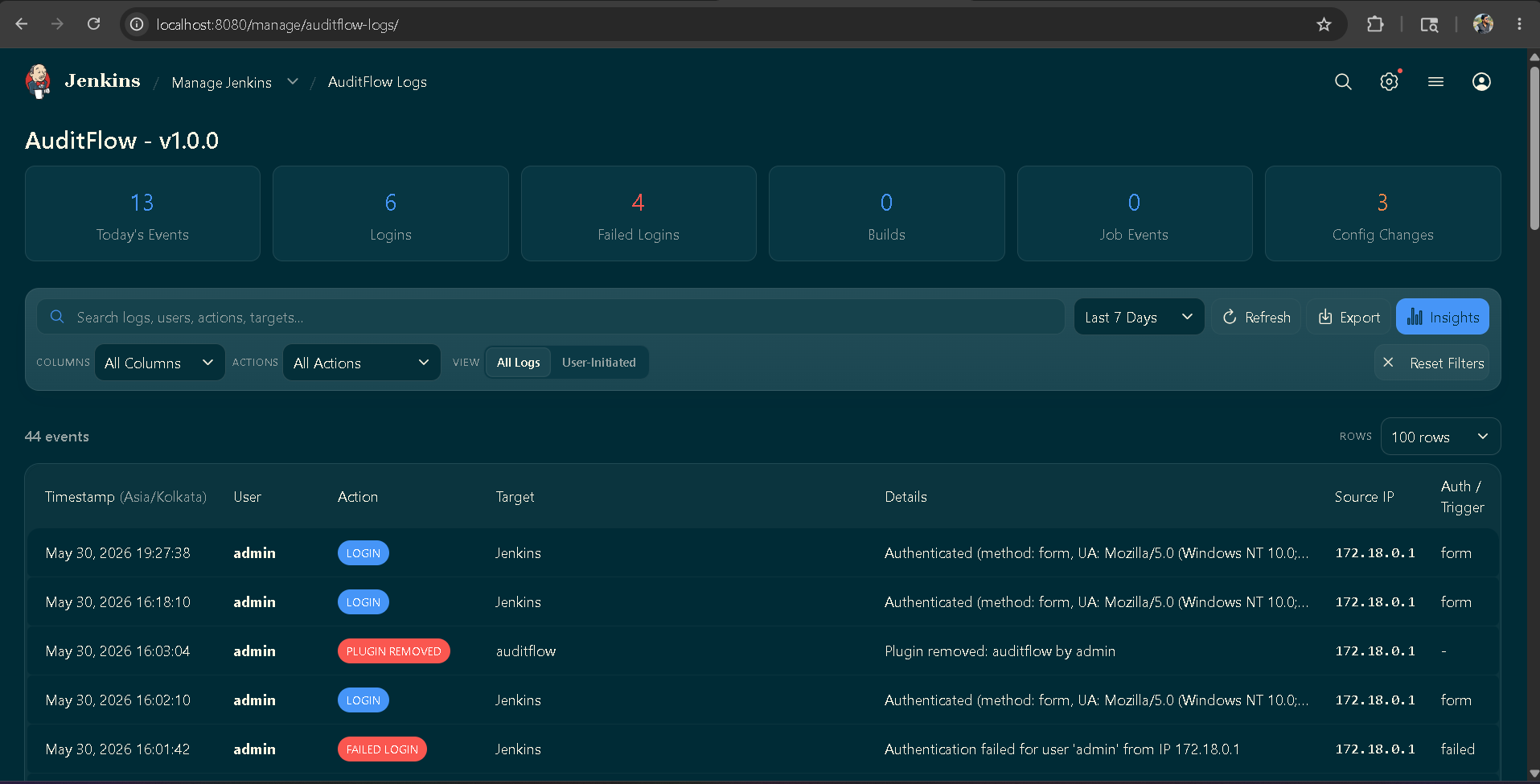Open the hamburger menu icon in header
The image size is (1540, 784).
tap(1435, 82)
